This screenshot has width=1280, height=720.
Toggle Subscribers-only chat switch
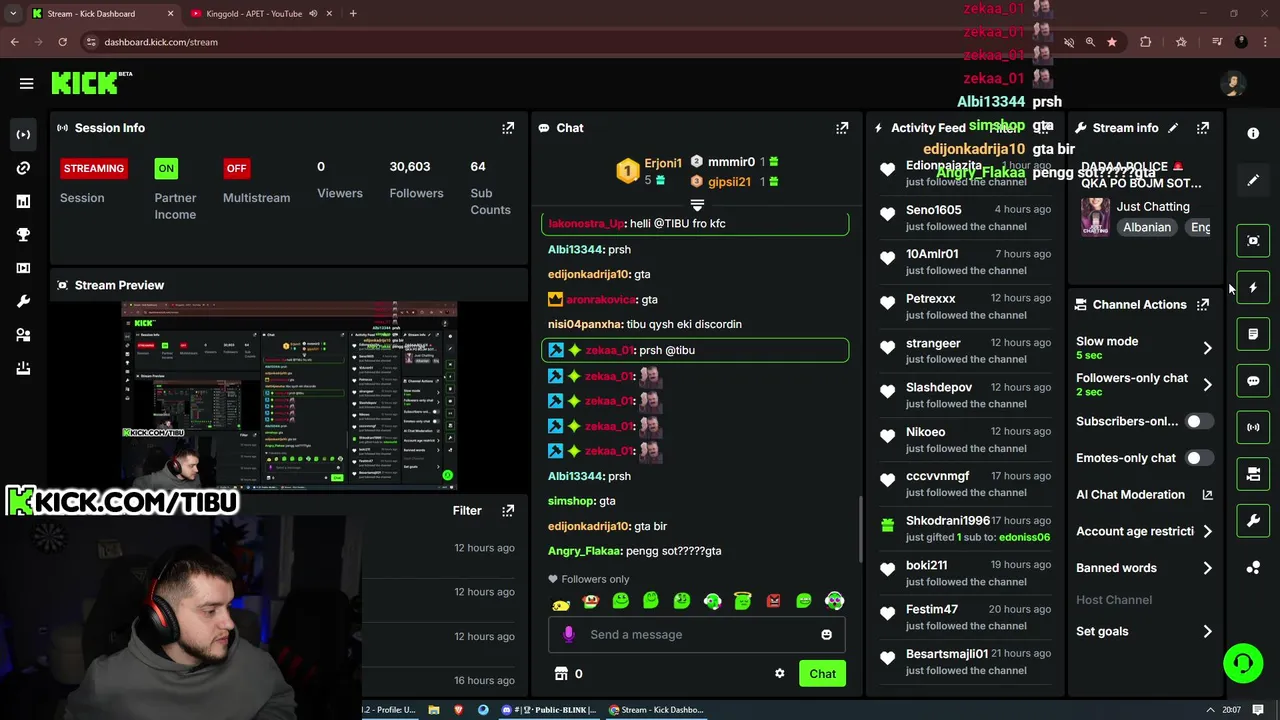click(1199, 422)
